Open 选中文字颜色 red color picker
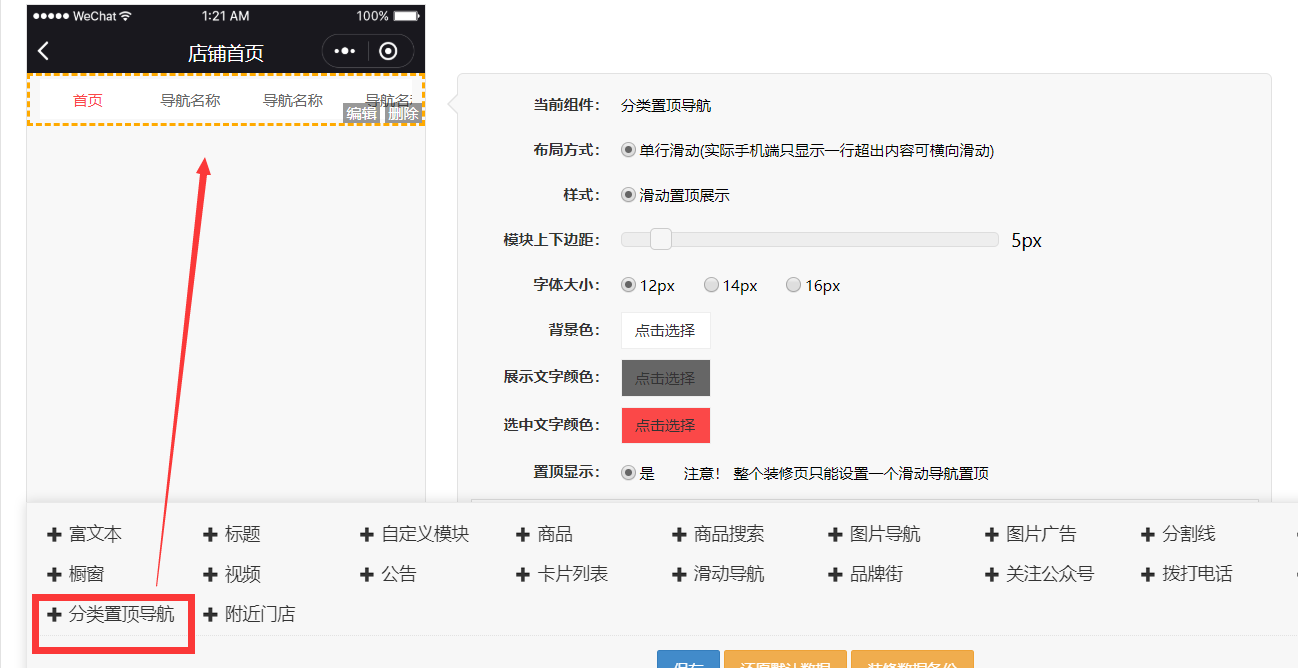 [x=665, y=425]
